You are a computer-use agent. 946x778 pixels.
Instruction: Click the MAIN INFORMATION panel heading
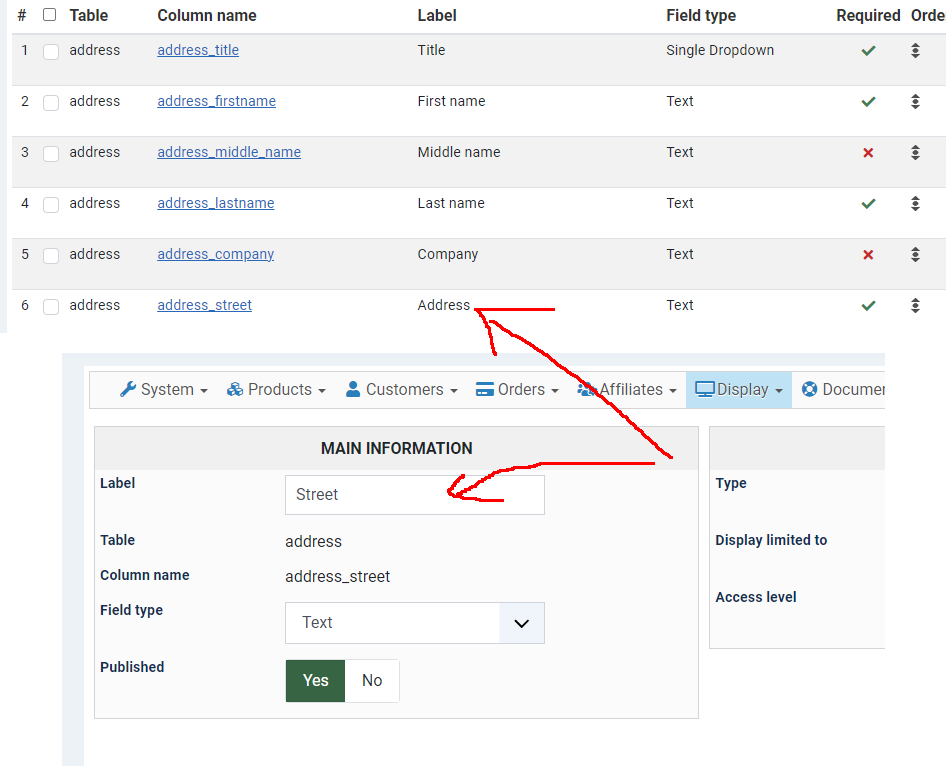point(396,448)
